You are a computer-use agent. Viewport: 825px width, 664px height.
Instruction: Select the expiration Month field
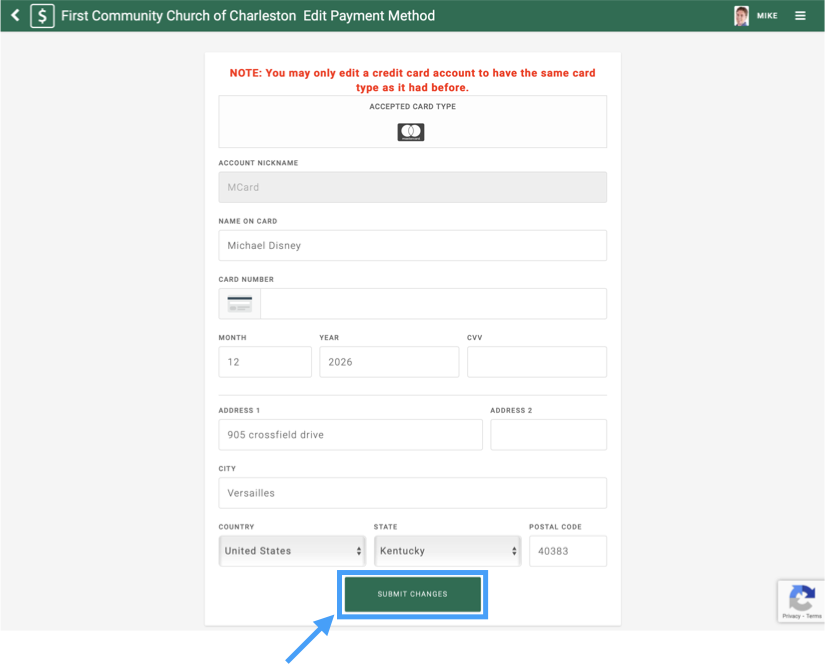click(265, 362)
